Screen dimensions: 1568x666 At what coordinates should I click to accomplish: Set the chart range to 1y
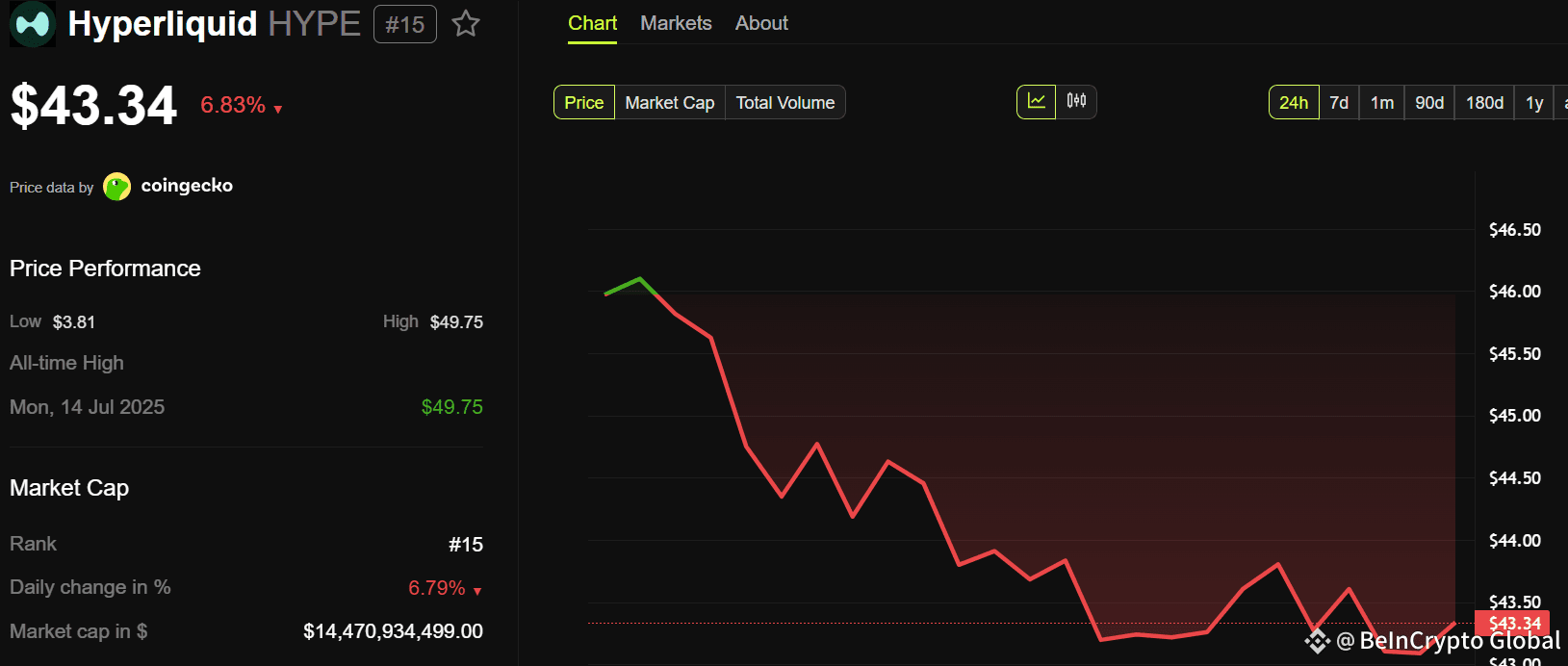(x=1534, y=103)
